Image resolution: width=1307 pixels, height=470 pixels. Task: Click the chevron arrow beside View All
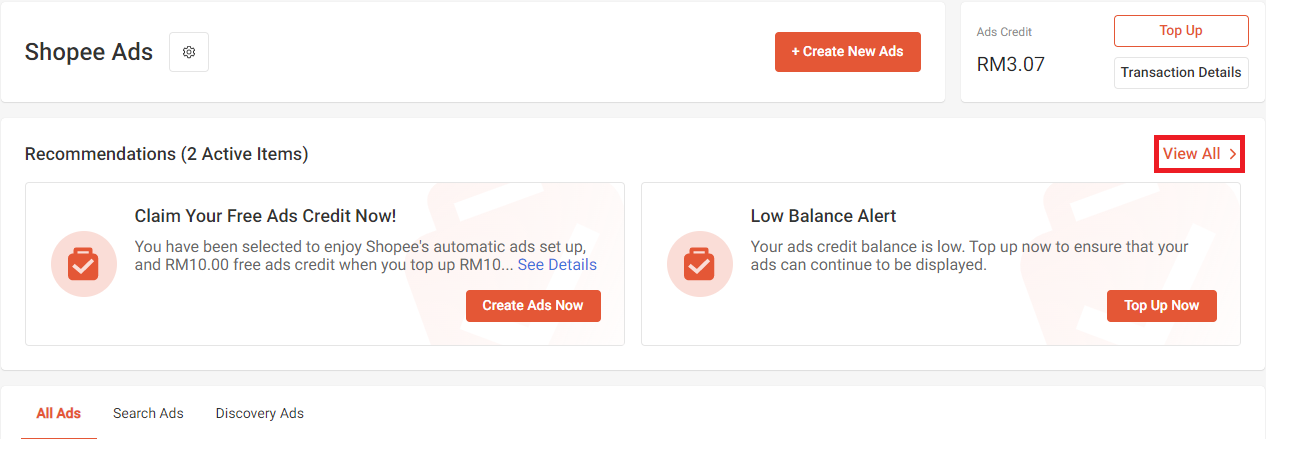(1233, 154)
